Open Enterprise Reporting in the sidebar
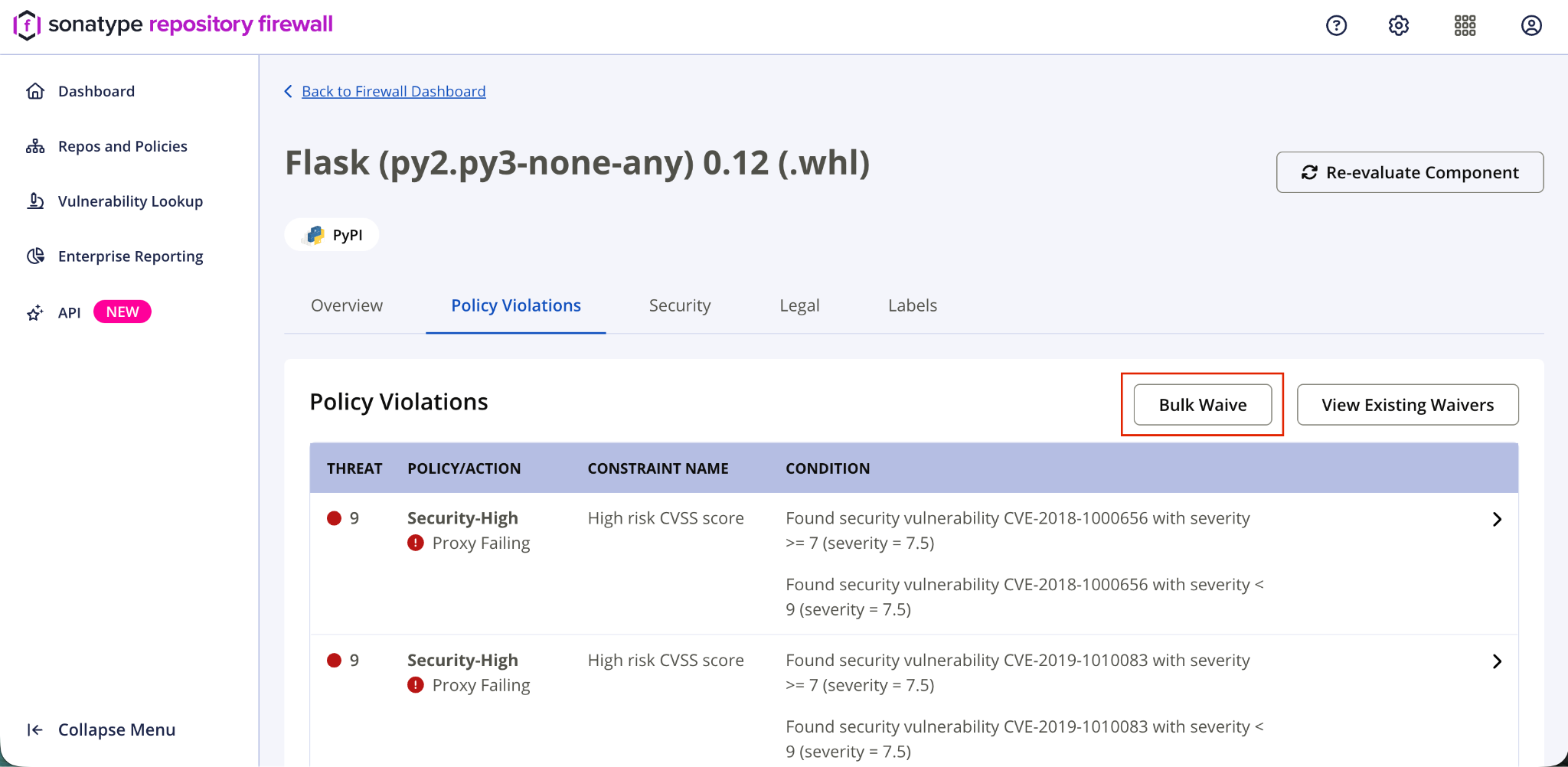This screenshot has width=1568, height=767. (x=130, y=256)
